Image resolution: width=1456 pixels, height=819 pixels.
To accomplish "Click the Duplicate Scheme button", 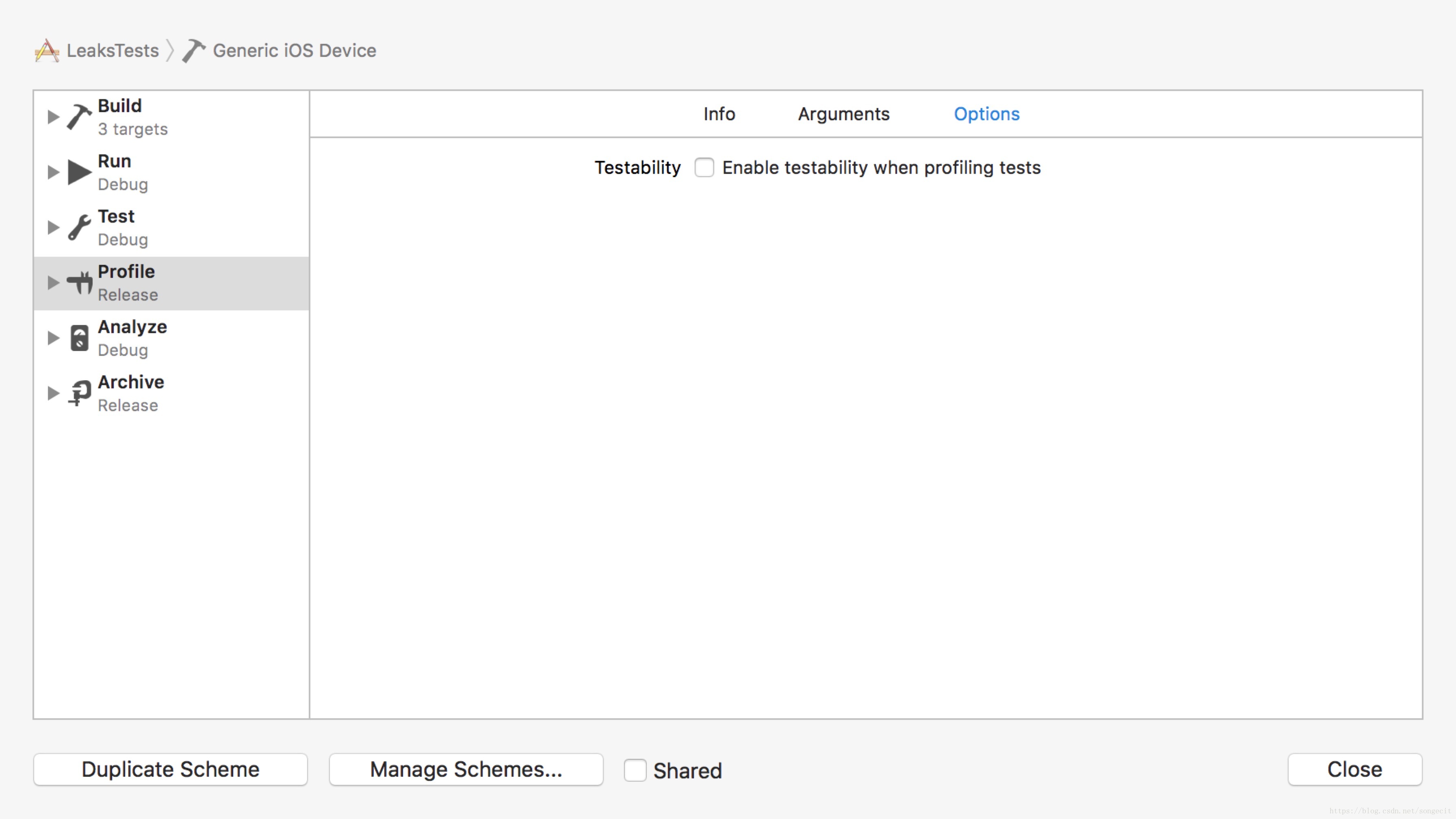I will point(170,769).
